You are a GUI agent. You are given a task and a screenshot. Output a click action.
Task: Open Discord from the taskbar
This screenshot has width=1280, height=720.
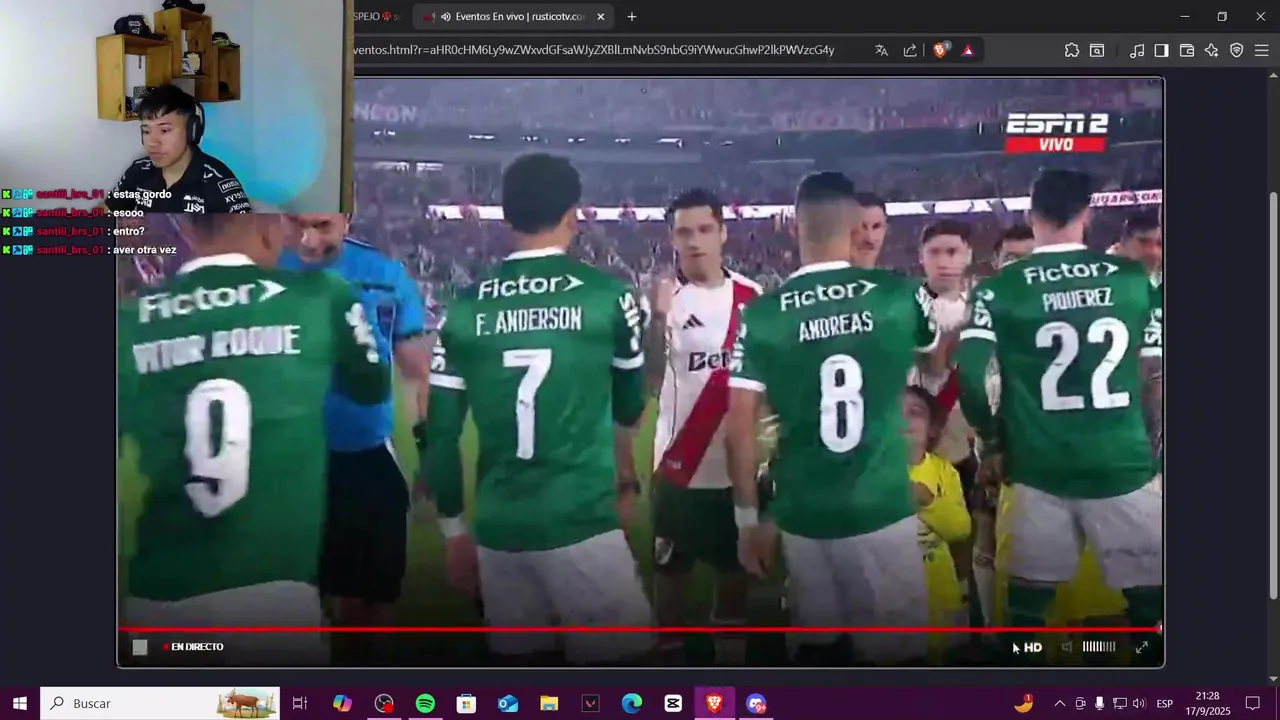tap(756, 703)
